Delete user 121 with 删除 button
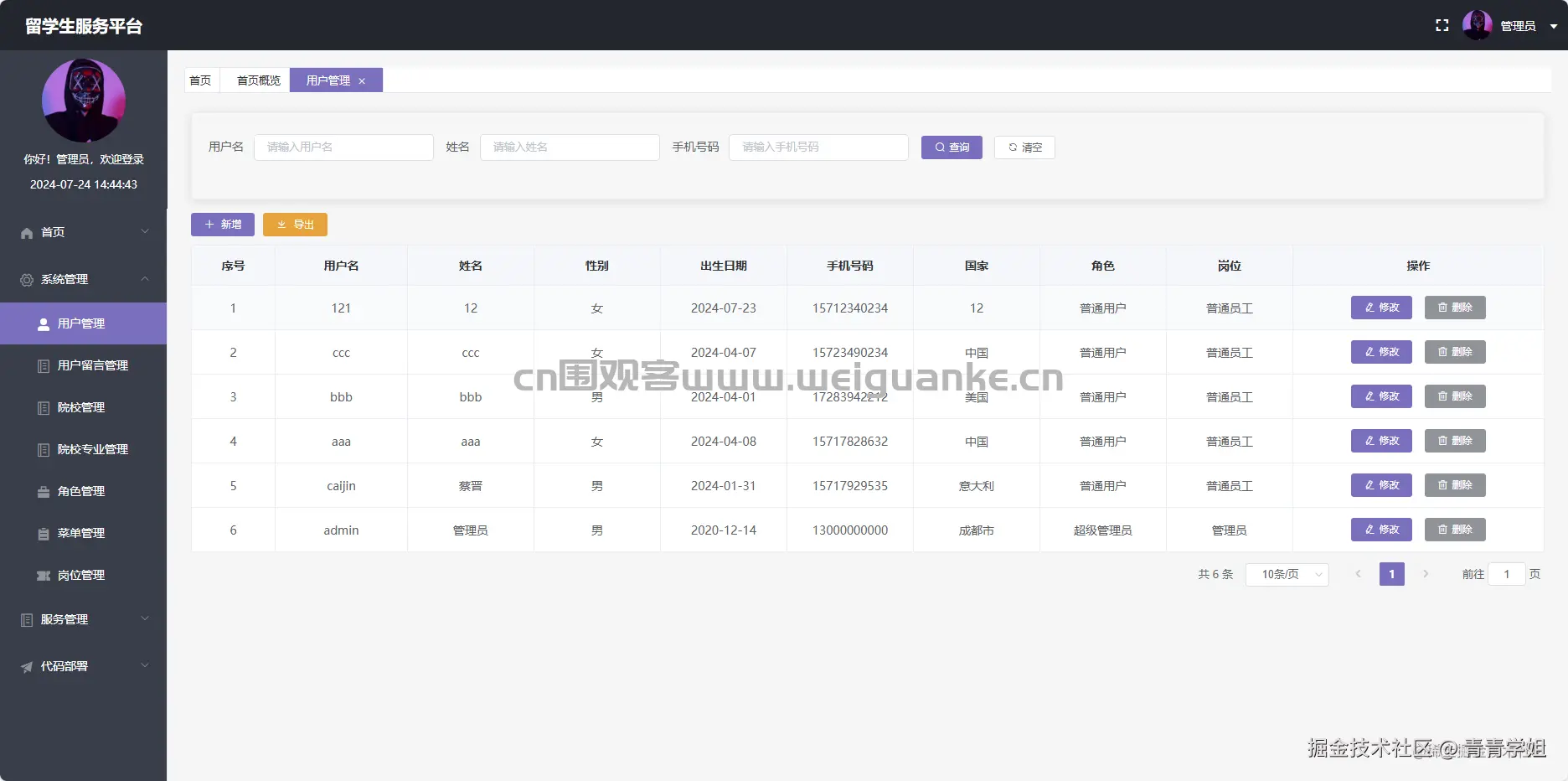Screen dimensions: 1568x781 click(1455, 308)
